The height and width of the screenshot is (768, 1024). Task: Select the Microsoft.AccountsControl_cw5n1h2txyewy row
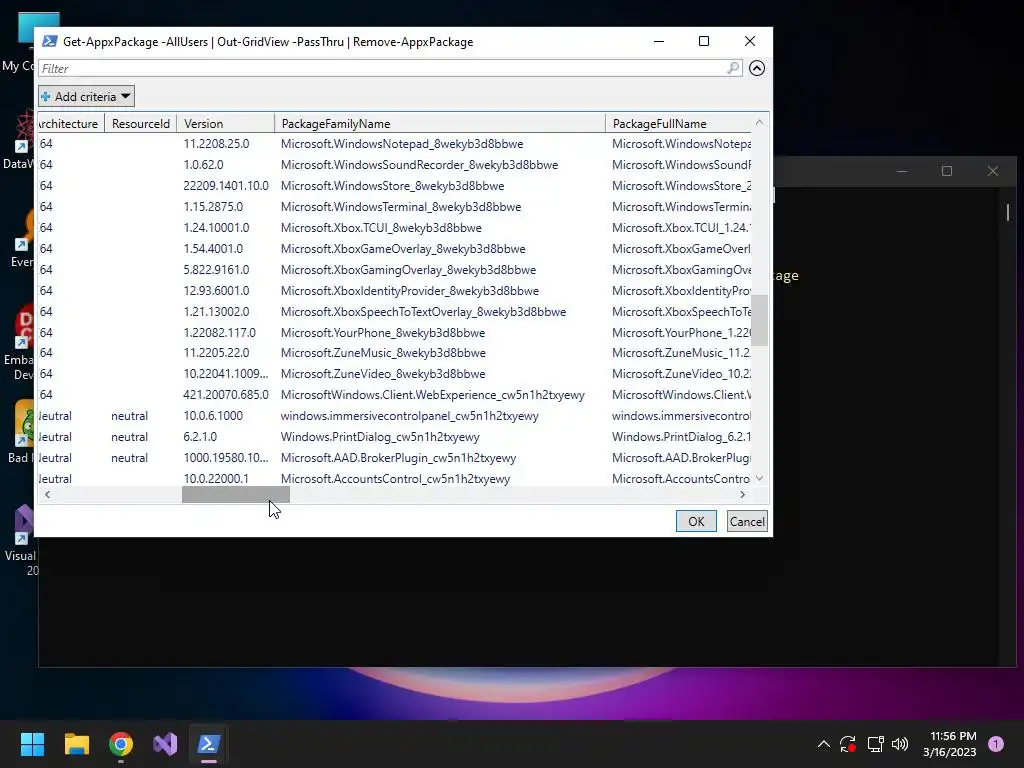click(394, 478)
